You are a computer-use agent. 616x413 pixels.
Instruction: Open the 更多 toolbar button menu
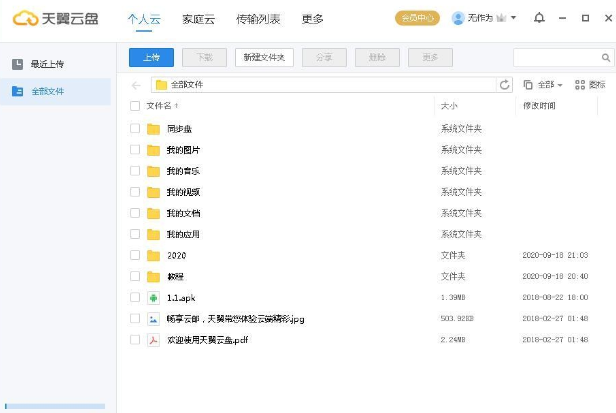430,58
